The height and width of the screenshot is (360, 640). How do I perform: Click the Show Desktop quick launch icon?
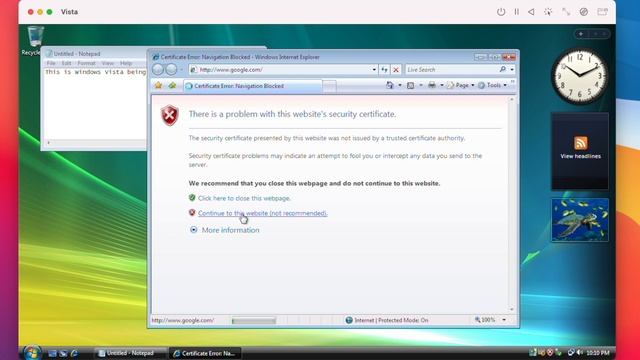point(52,353)
